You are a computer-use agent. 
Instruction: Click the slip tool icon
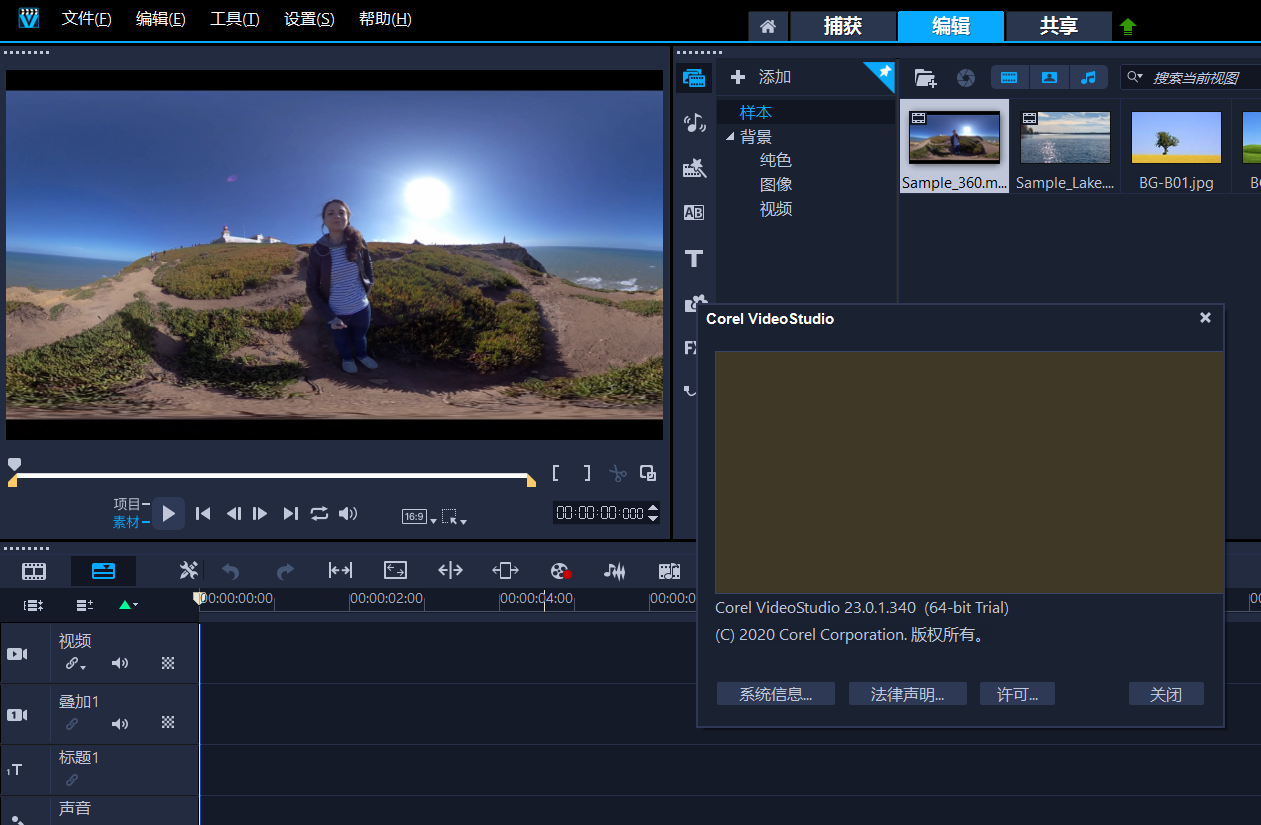pos(340,570)
